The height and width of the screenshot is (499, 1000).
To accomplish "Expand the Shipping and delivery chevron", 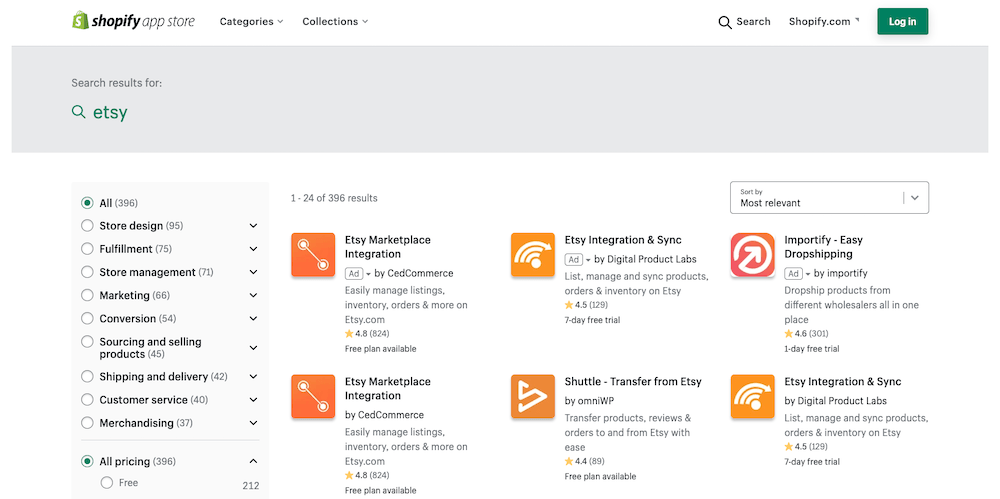I will click(x=253, y=376).
